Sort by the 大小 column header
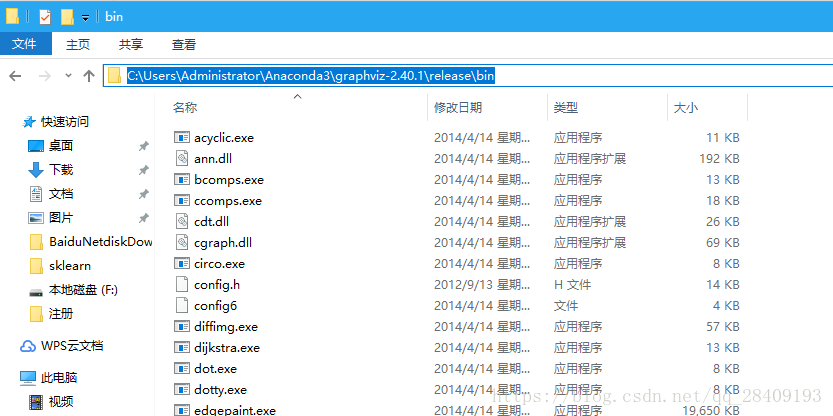Viewport: 833px width, 416px height. coord(686,108)
